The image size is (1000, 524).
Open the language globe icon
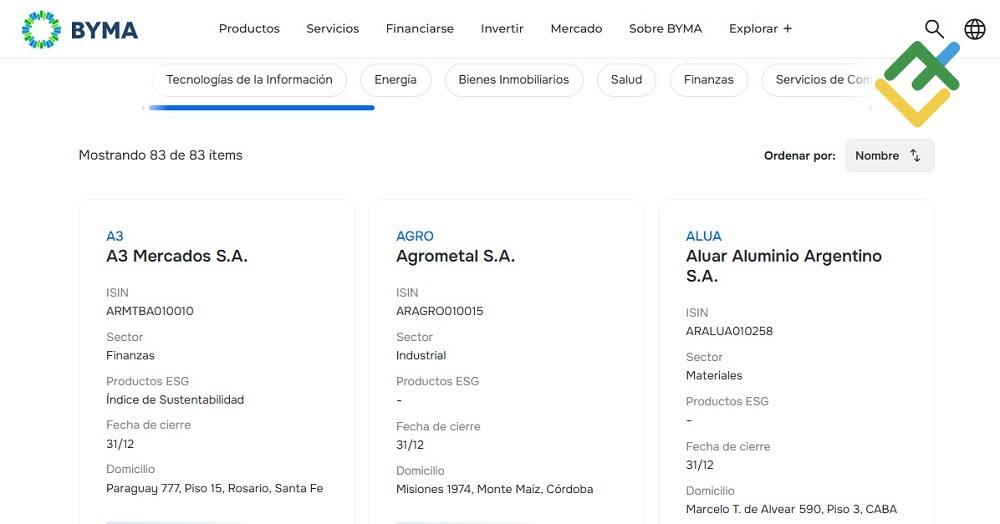click(974, 29)
